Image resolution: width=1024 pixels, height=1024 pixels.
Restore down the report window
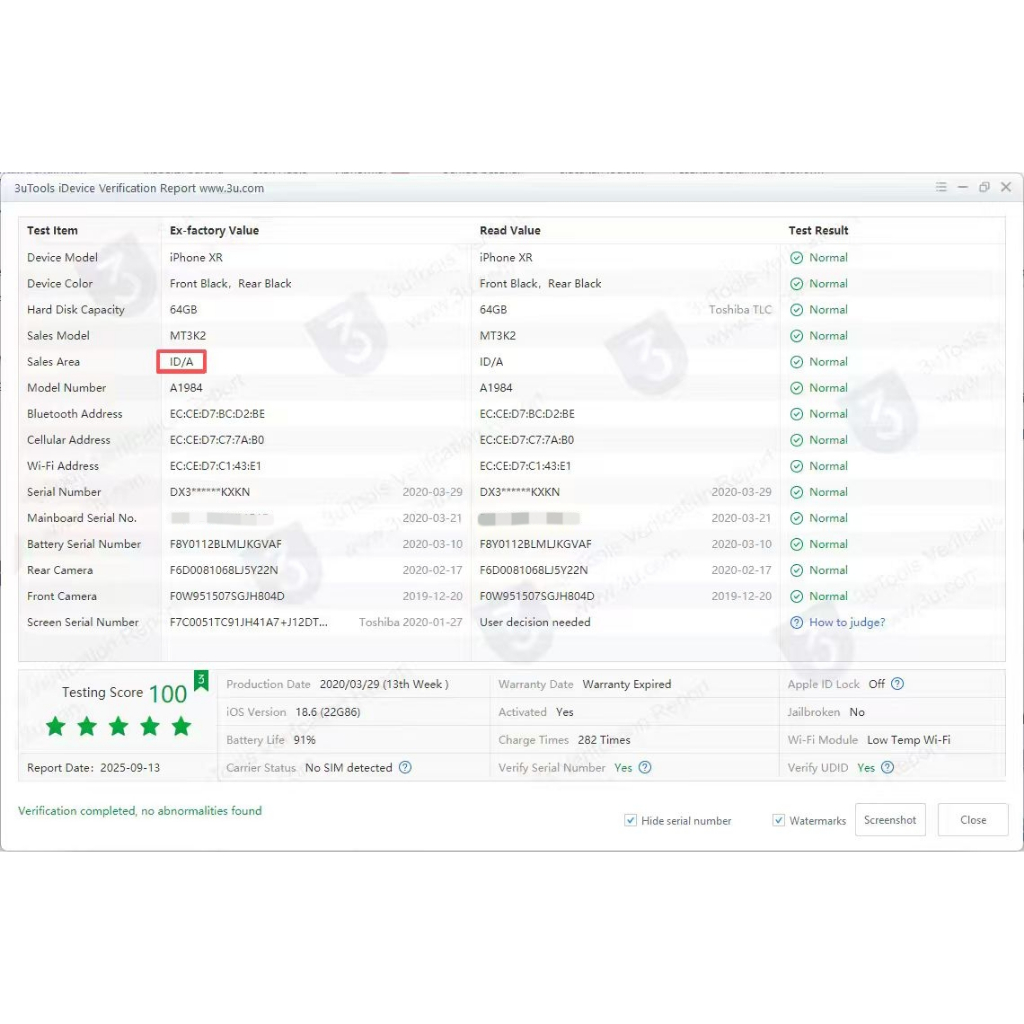[984, 187]
